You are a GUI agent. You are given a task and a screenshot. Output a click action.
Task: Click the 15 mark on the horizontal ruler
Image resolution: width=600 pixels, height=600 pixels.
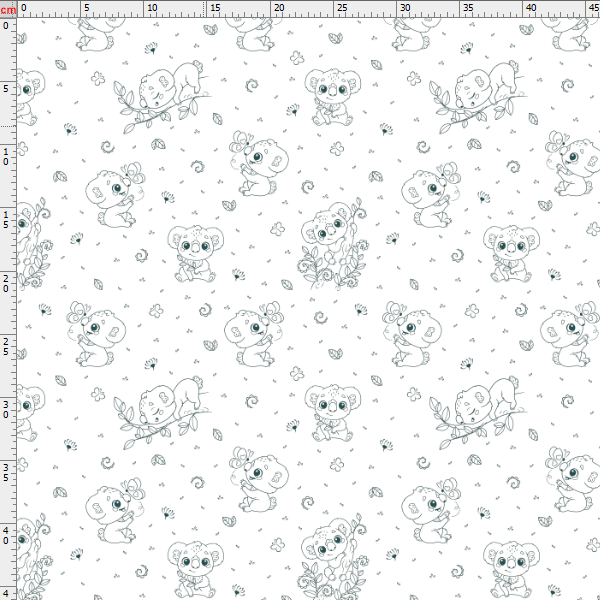(215, 7)
